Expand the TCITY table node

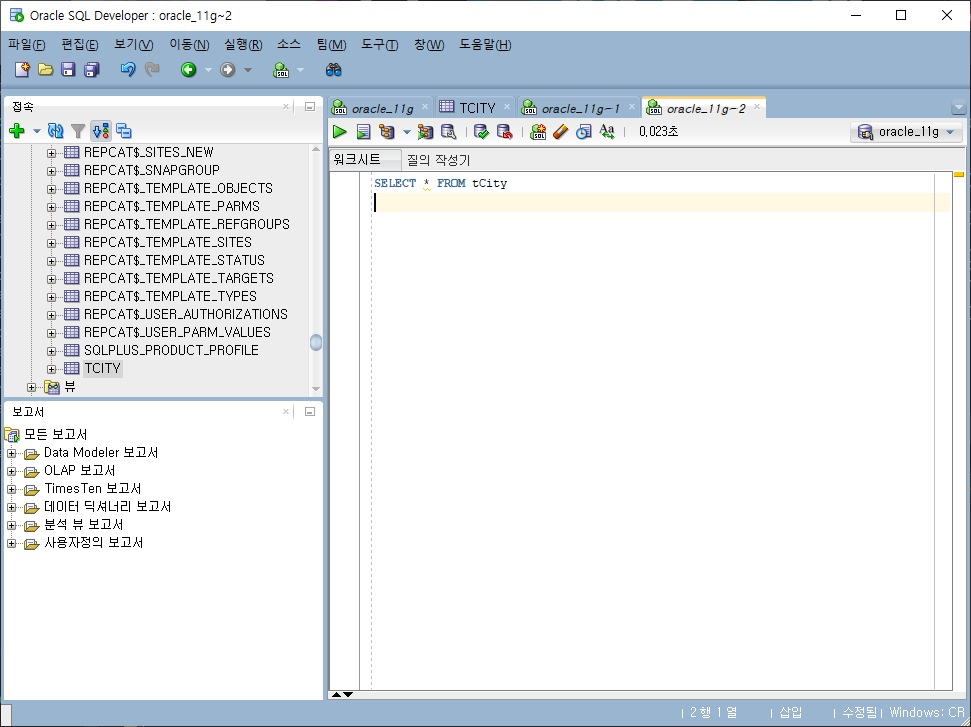click(51, 369)
